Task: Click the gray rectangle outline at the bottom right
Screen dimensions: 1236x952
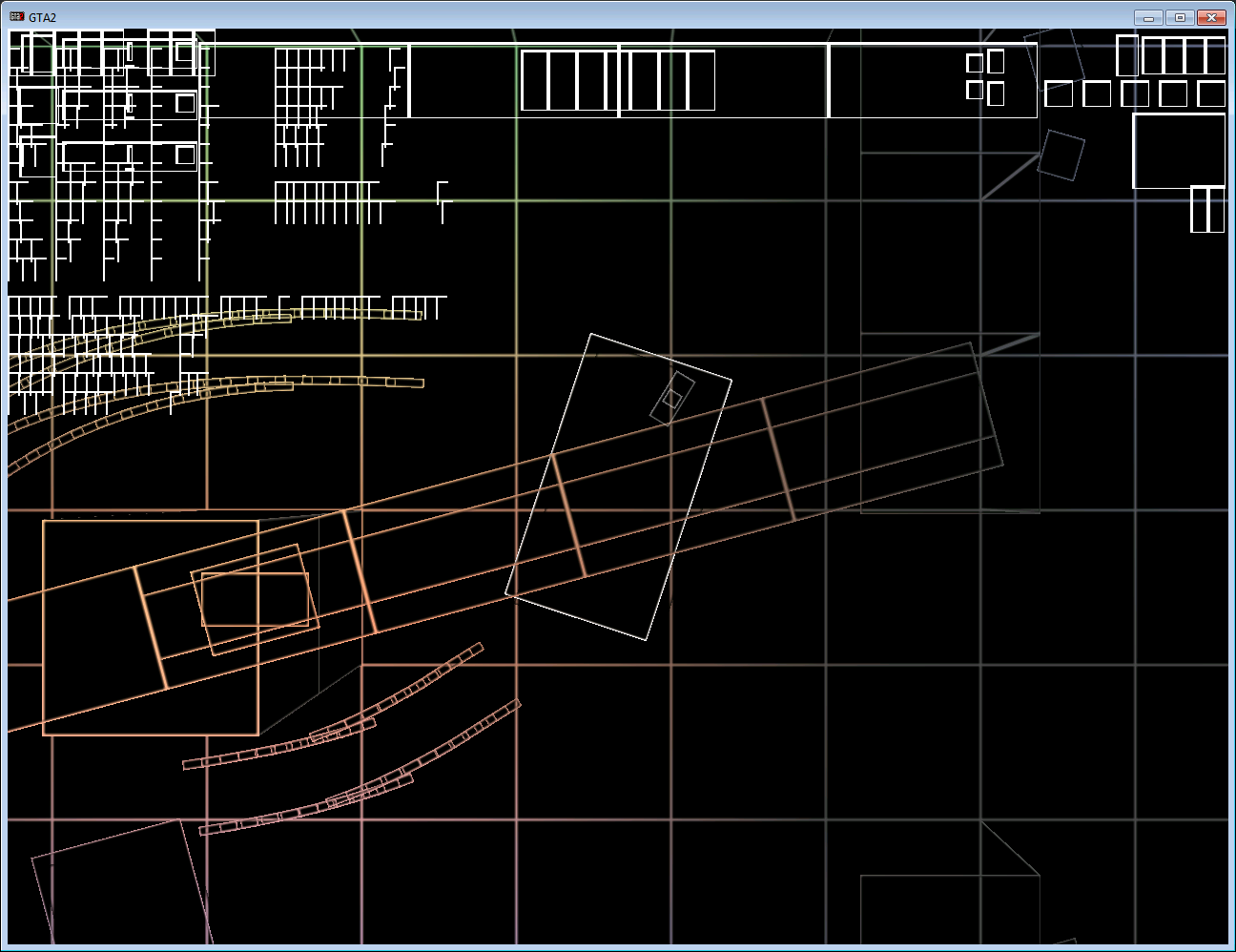Action: [x=949, y=908]
